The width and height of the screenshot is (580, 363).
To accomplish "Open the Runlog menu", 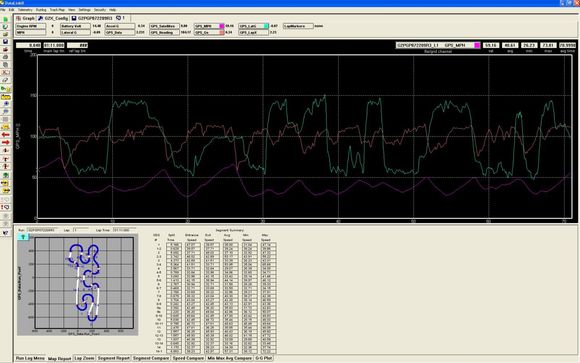I will (x=41, y=10).
